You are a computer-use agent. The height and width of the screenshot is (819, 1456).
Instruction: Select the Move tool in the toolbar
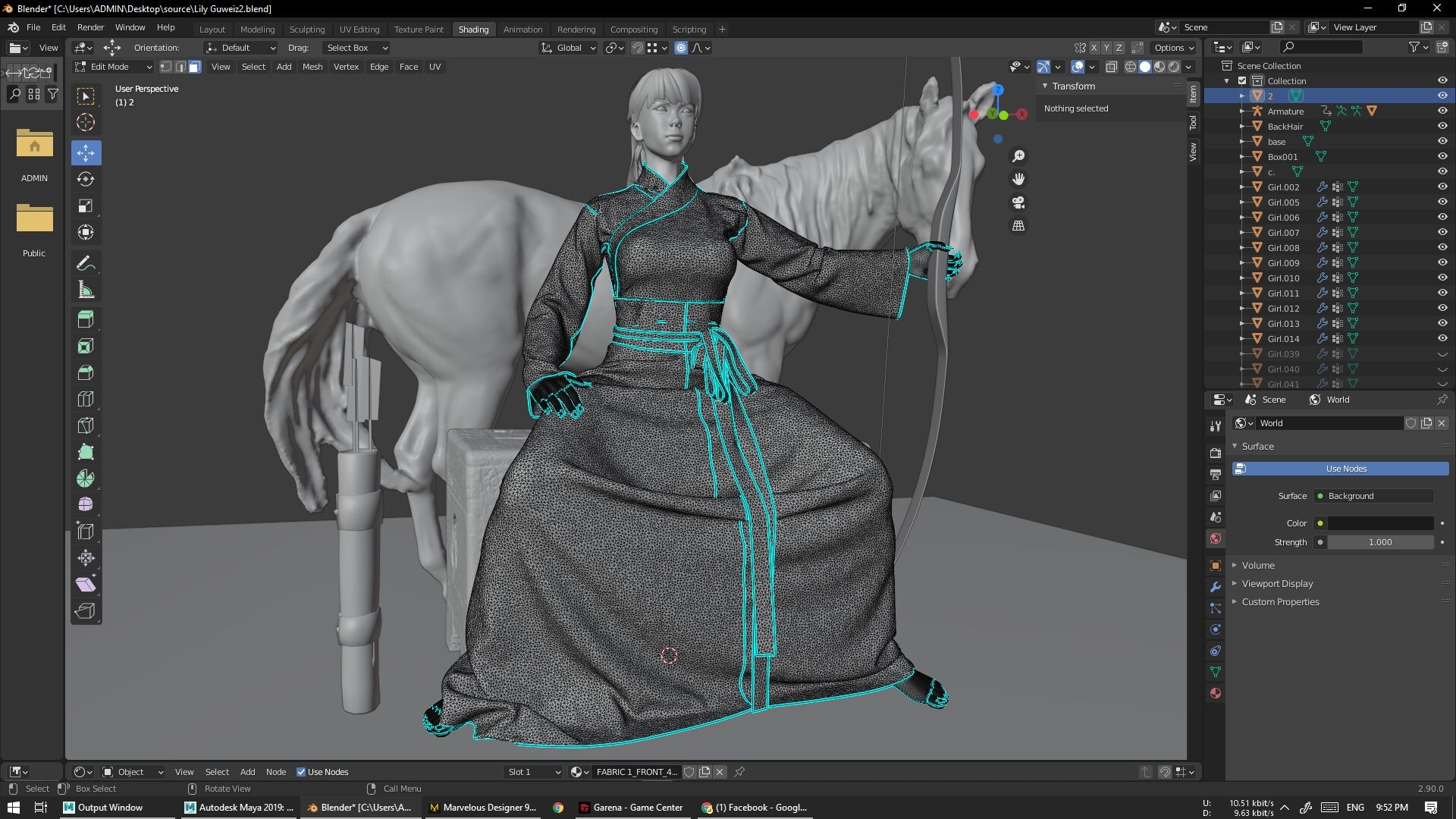(x=86, y=152)
